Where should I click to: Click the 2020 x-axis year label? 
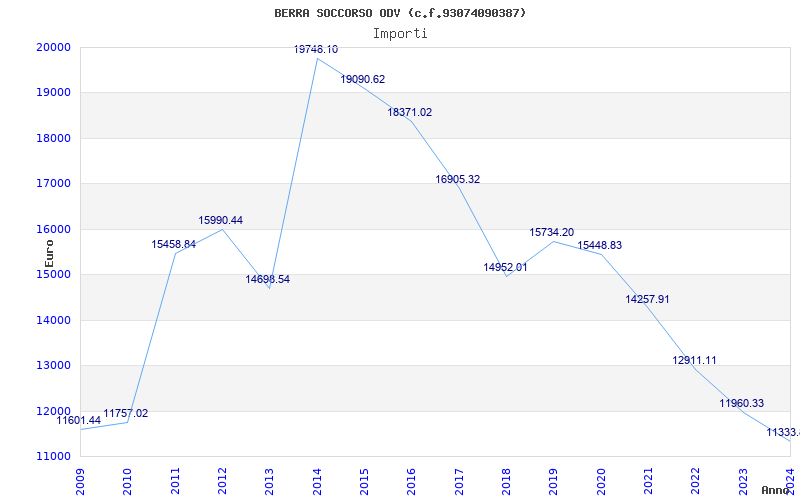point(601,482)
